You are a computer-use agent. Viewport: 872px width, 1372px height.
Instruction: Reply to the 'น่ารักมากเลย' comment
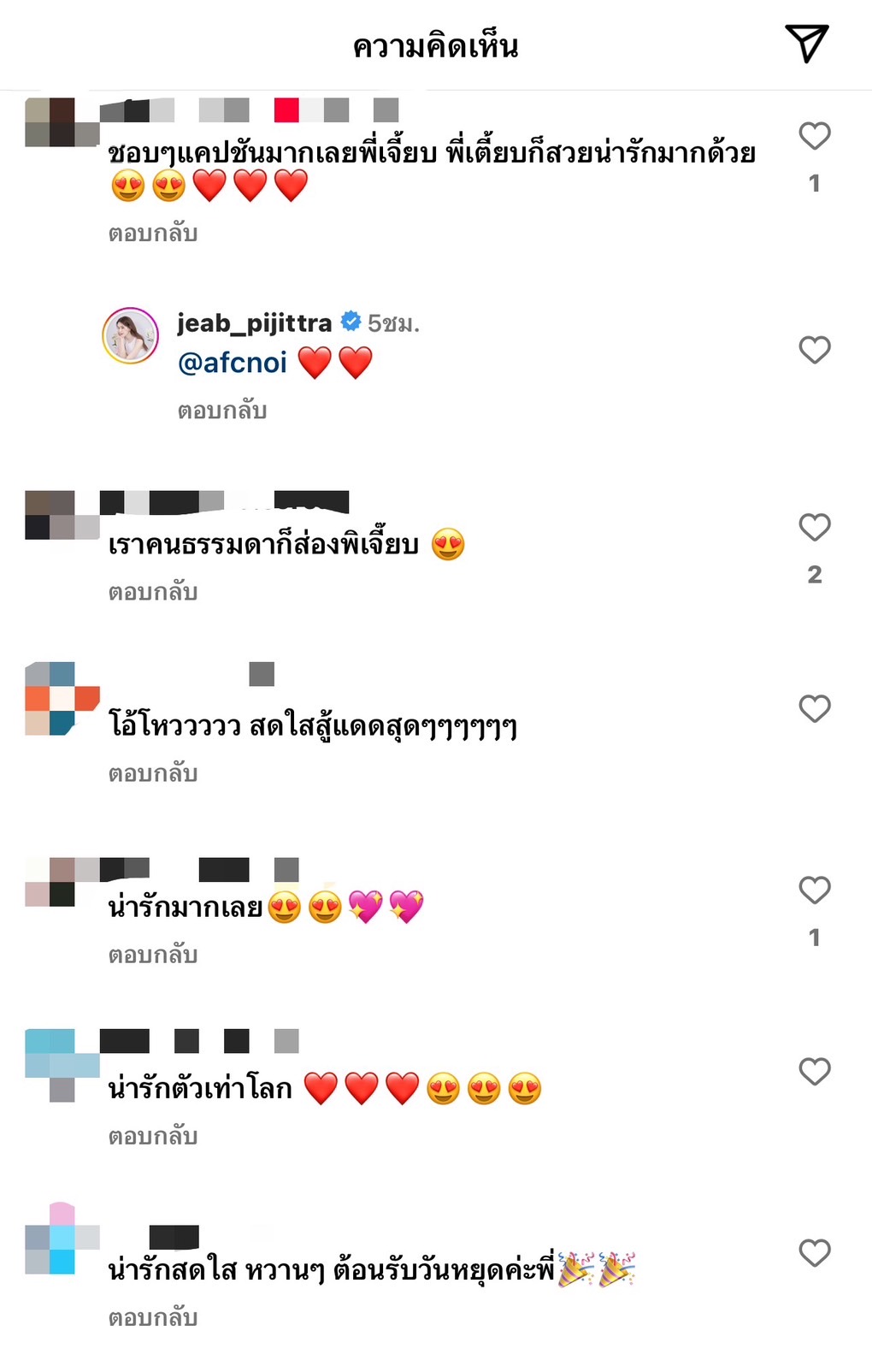(153, 955)
